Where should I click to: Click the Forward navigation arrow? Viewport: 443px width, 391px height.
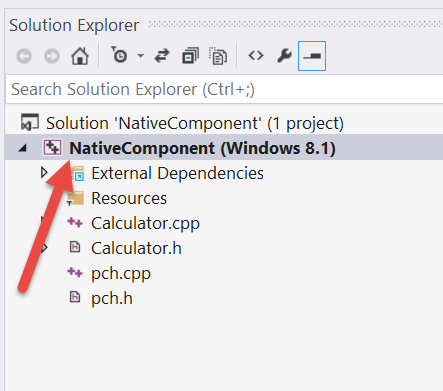[x=52, y=56]
